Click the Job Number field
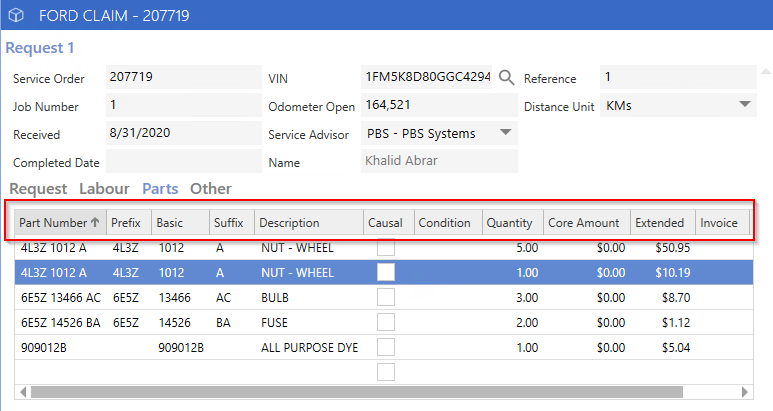This screenshot has height=411, width=773. [183, 105]
